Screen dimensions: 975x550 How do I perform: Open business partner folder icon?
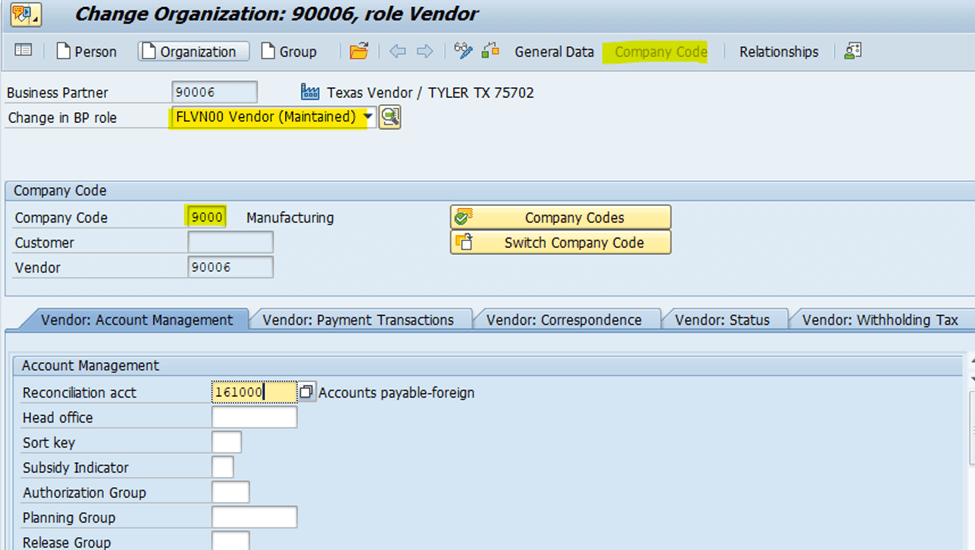[359, 51]
